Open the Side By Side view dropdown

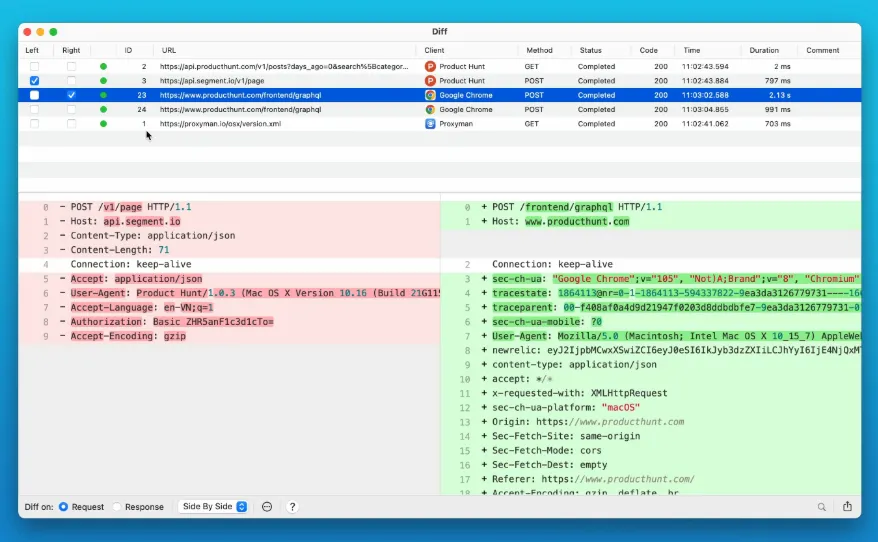coord(214,507)
